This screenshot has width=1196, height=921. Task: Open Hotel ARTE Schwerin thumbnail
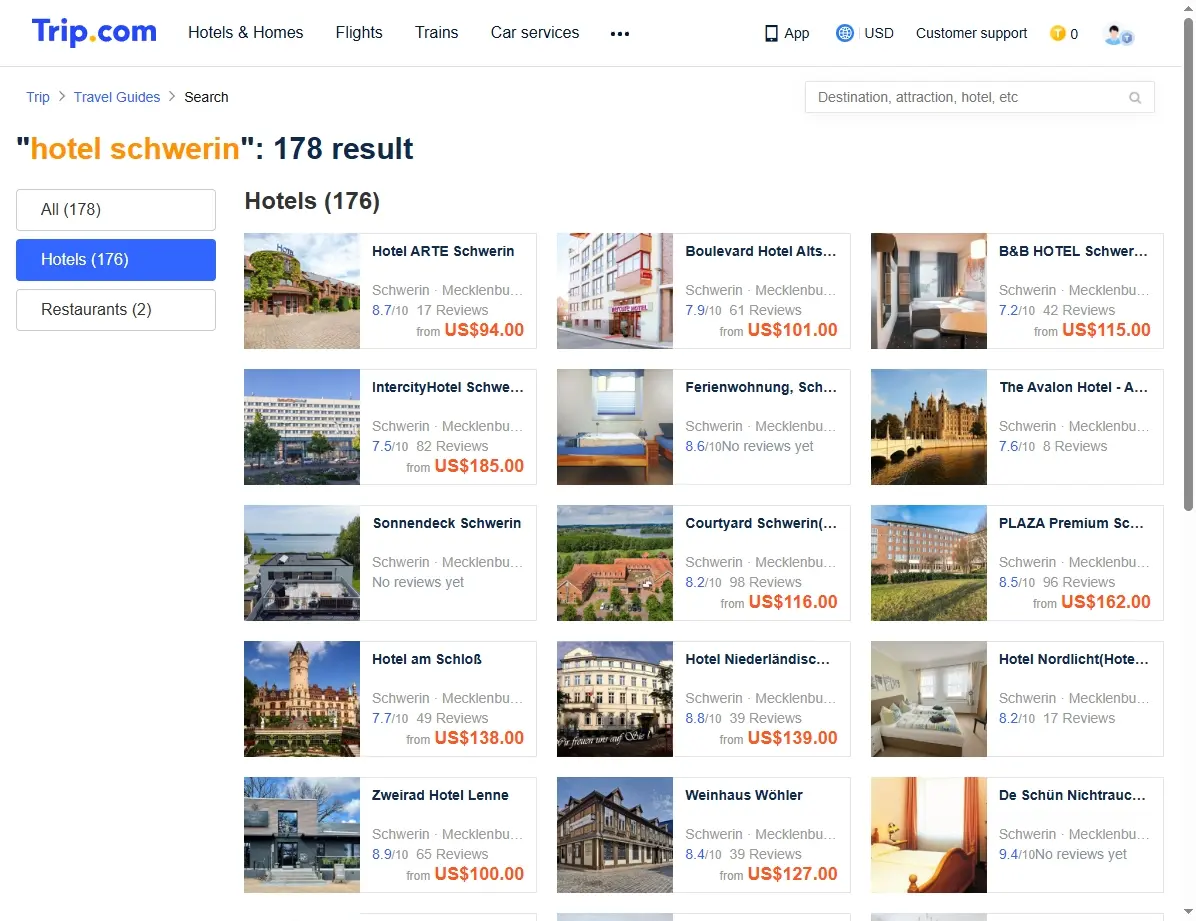[x=302, y=291]
